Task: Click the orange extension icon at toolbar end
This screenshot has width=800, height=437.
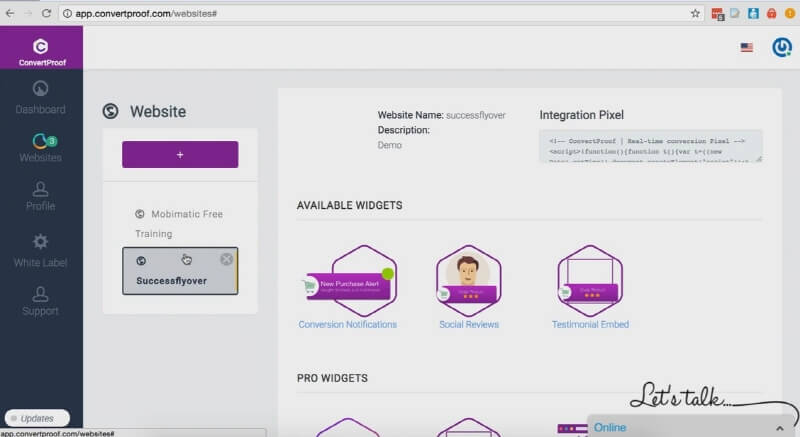Action: click(790, 14)
